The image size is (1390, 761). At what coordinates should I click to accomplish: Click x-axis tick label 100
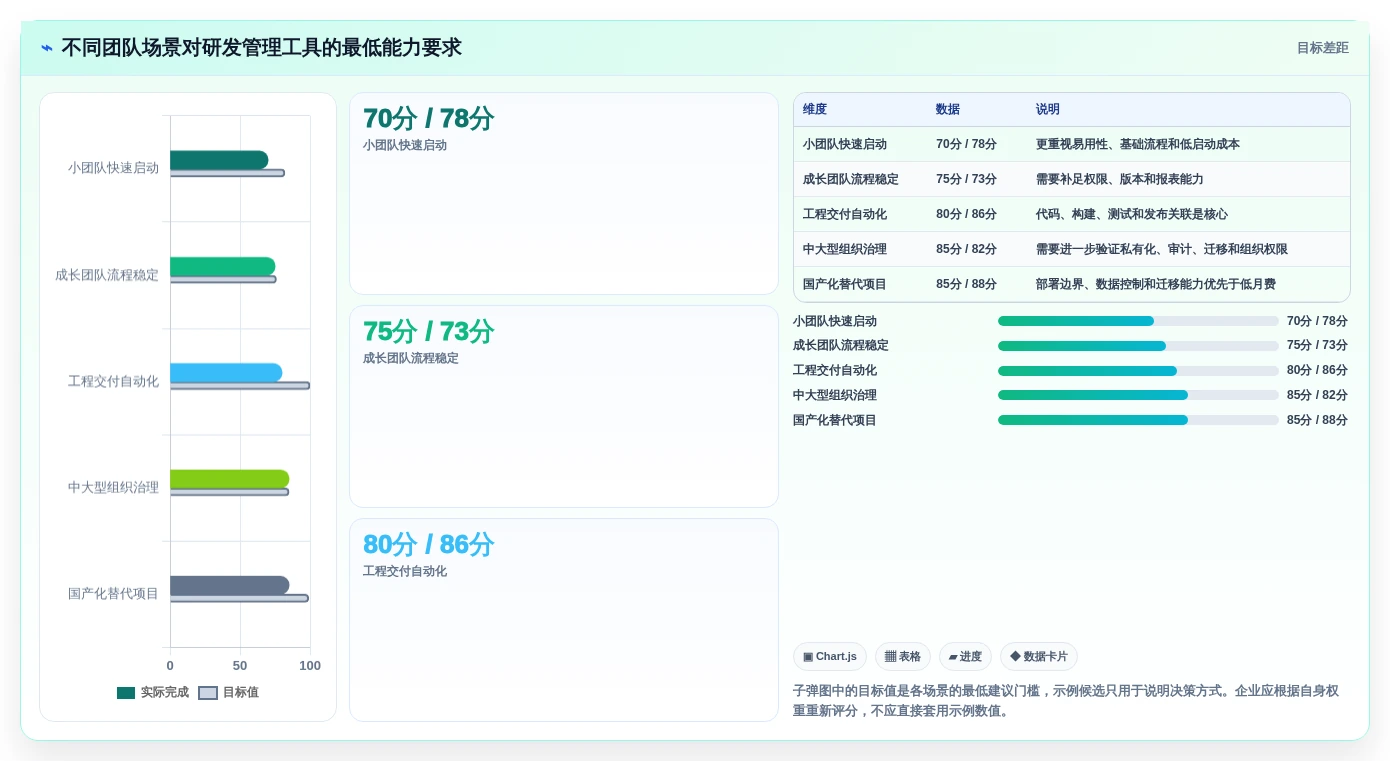(310, 666)
